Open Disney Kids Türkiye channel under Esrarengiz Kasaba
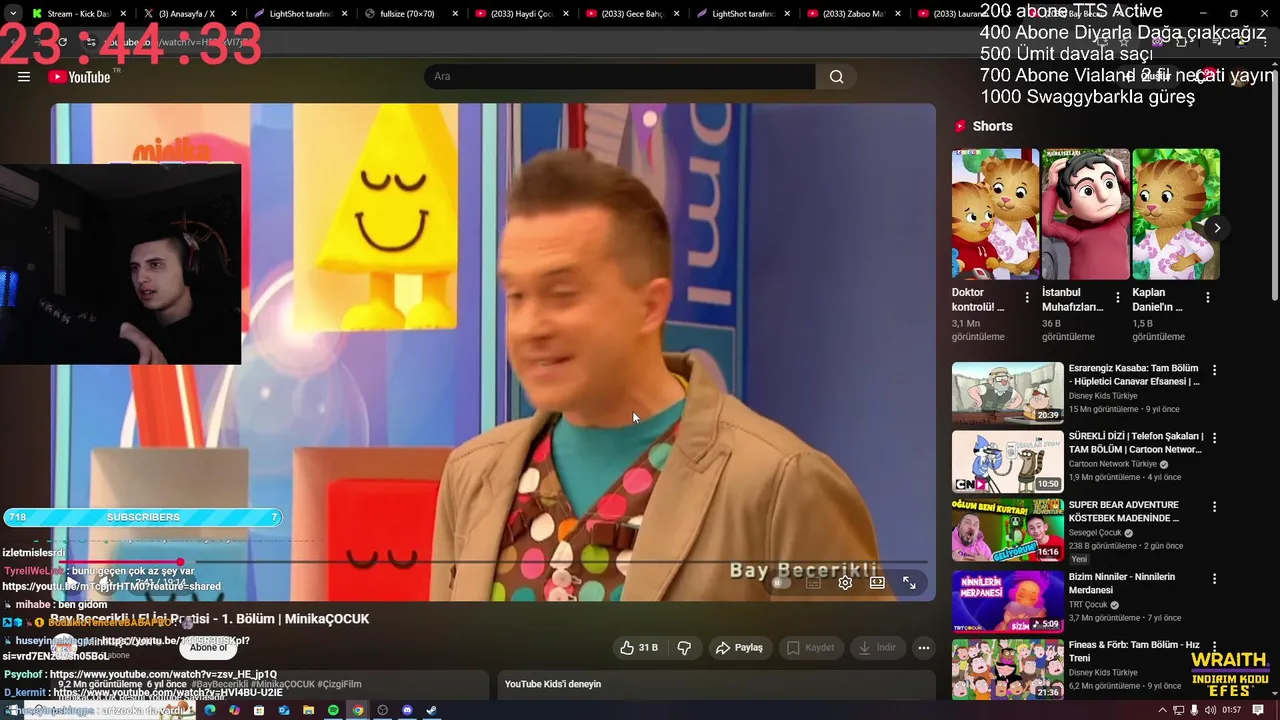 click(x=1103, y=396)
